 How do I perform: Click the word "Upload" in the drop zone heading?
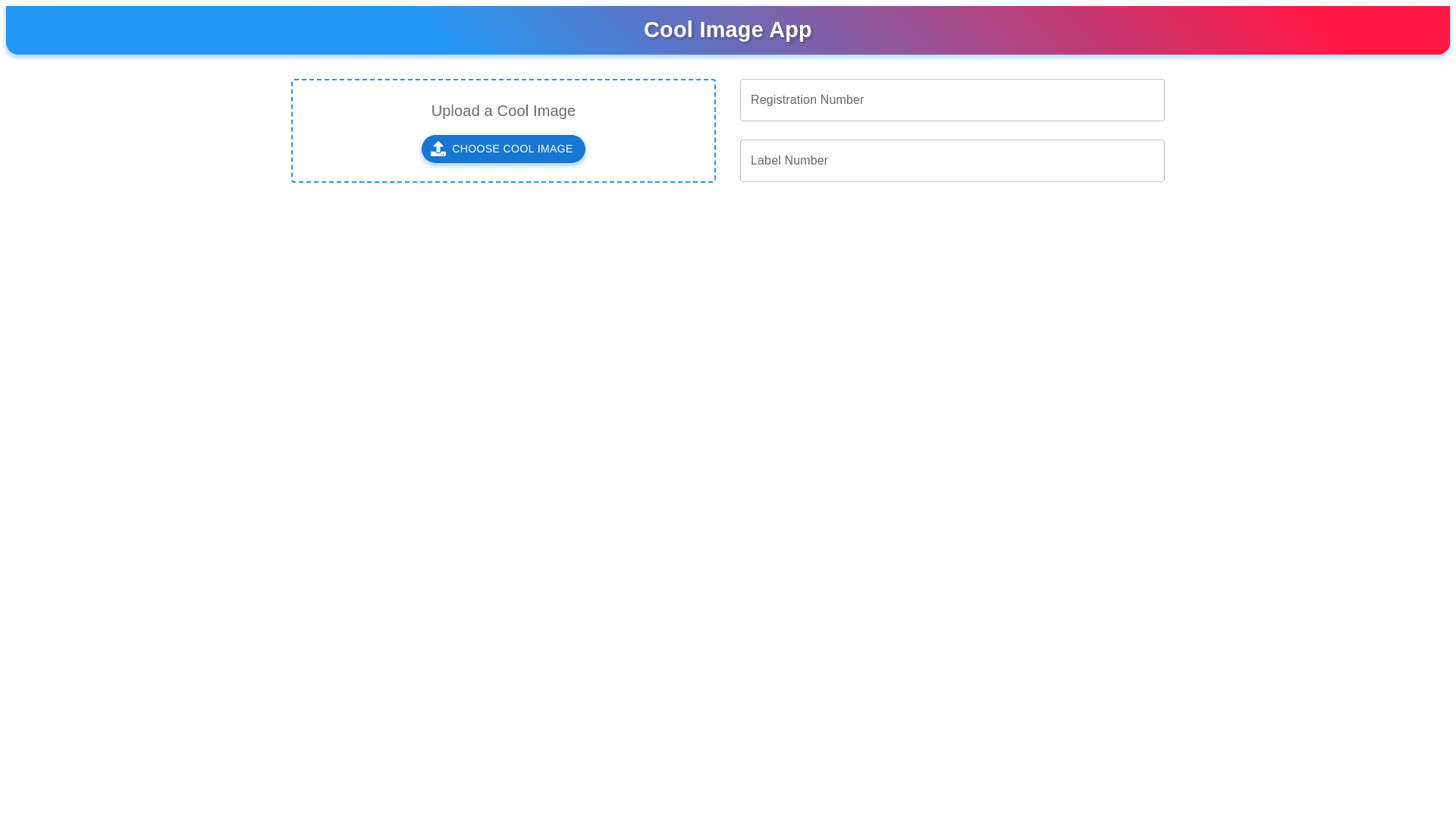(455, 111)
